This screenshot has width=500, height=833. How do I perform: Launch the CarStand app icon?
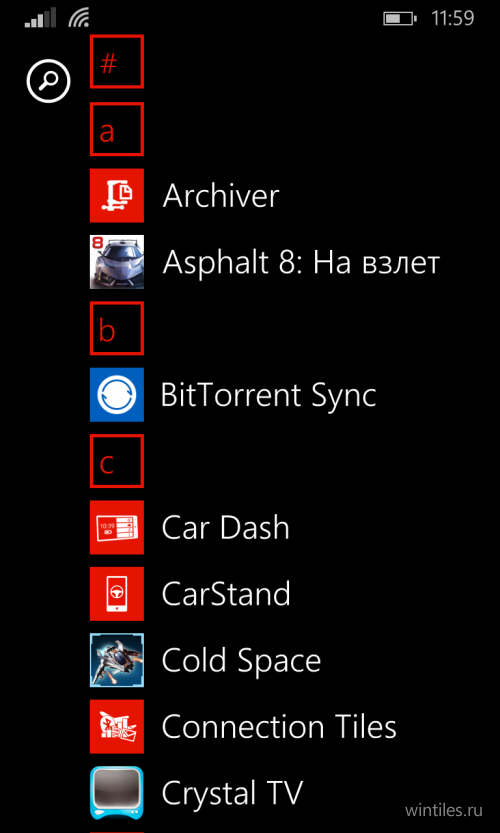116,594
